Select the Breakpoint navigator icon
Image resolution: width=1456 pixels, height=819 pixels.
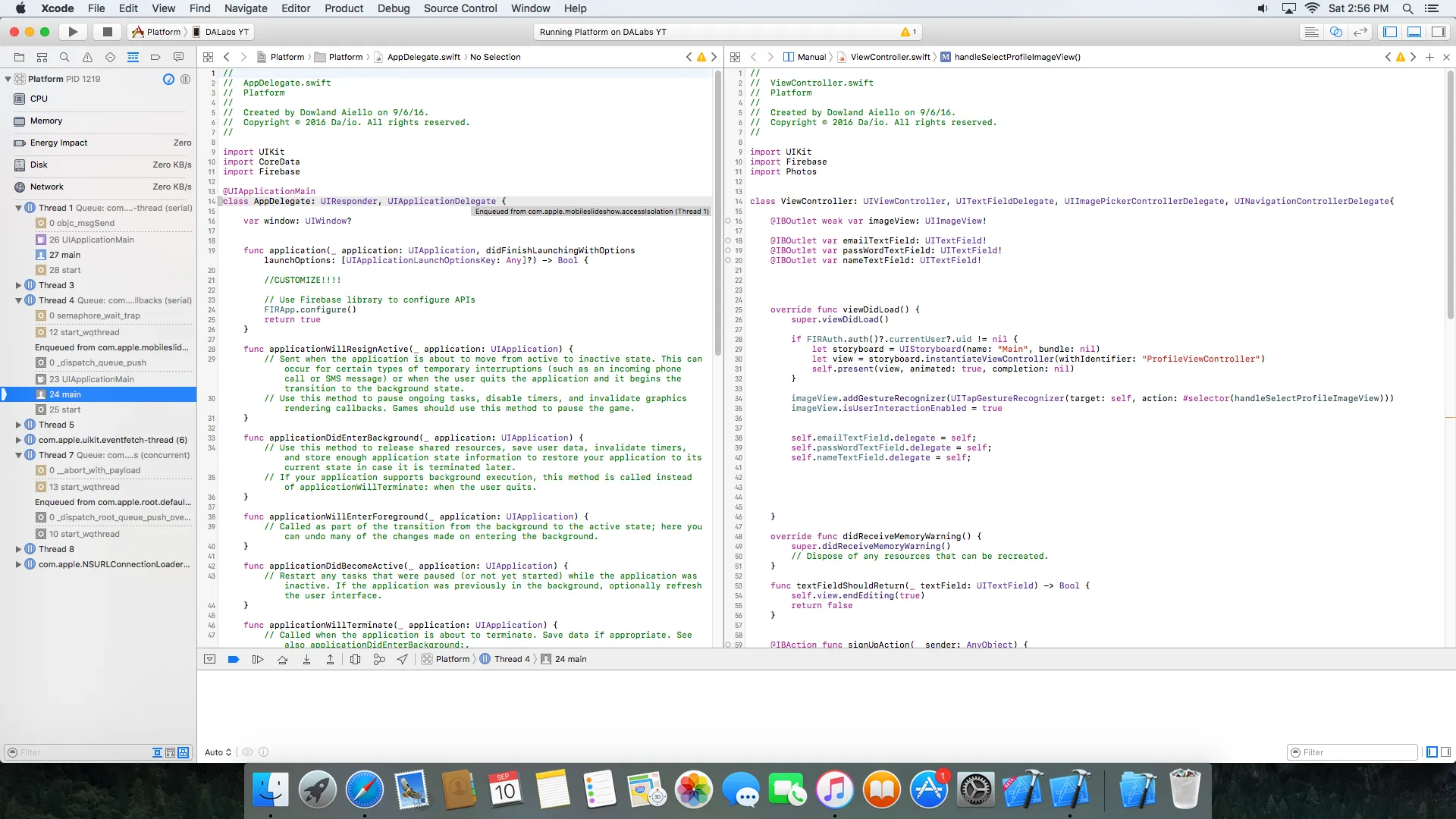point(155,57)
